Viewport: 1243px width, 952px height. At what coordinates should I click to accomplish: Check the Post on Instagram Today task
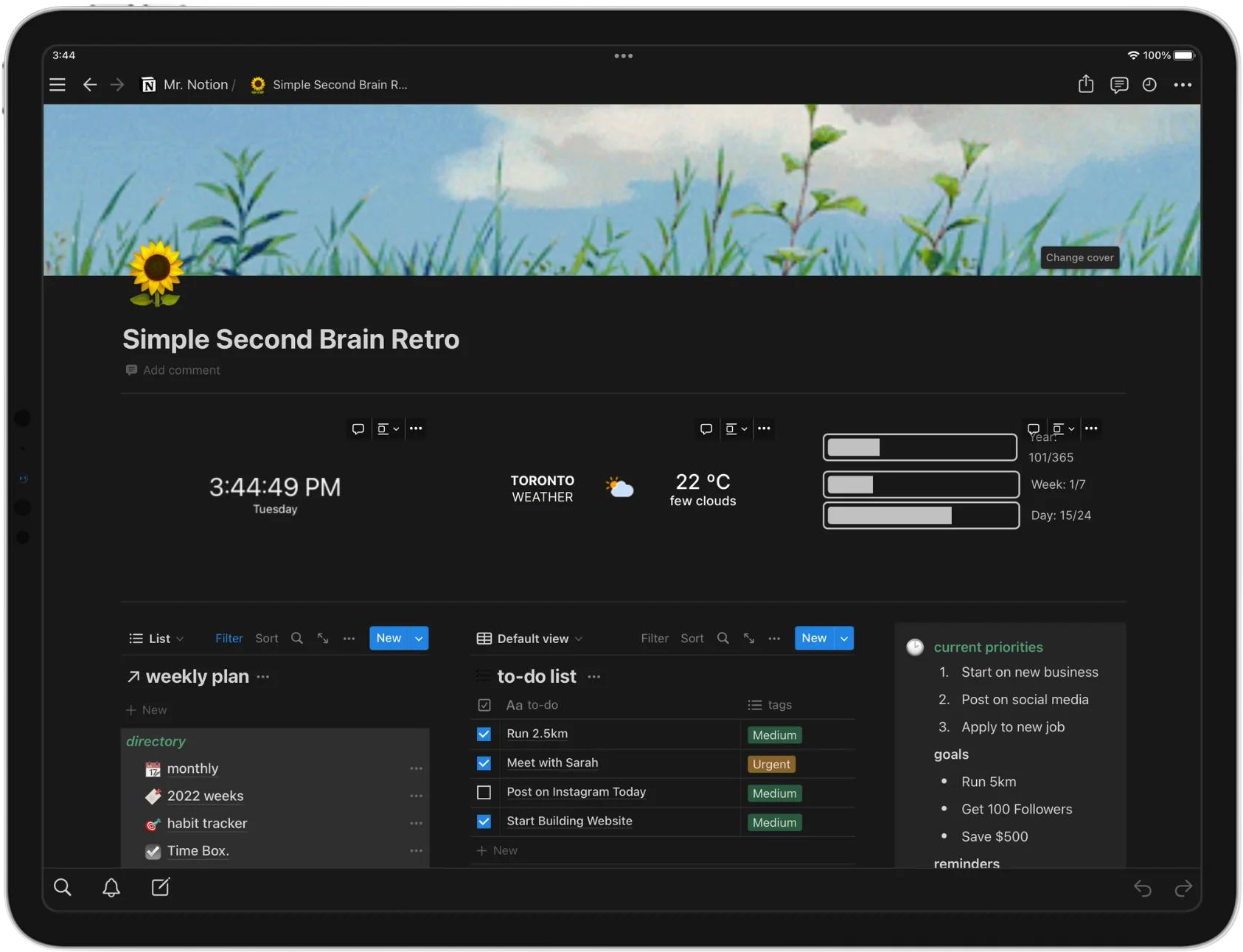484,793
